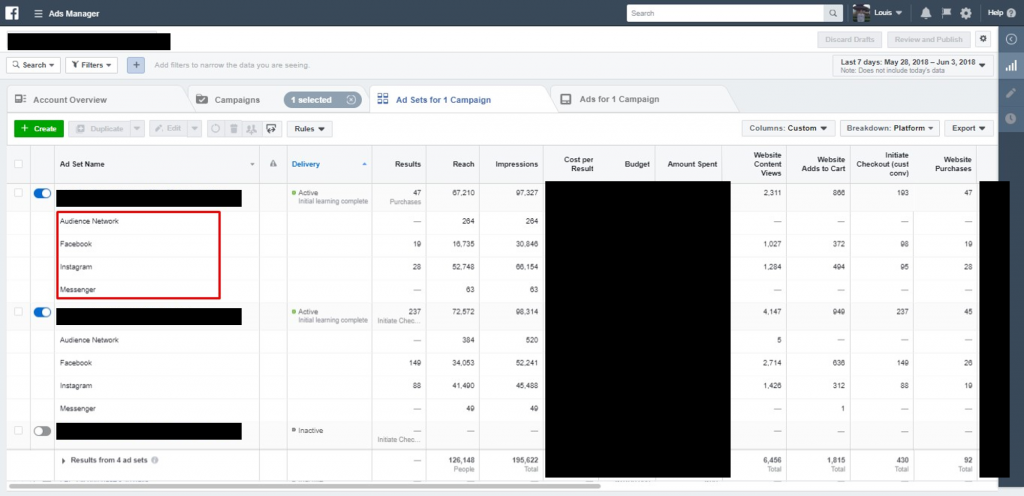Open the Ads Manager hamburger menu
The height and width of the screenshot is (496, 1024).
[39, 13]
